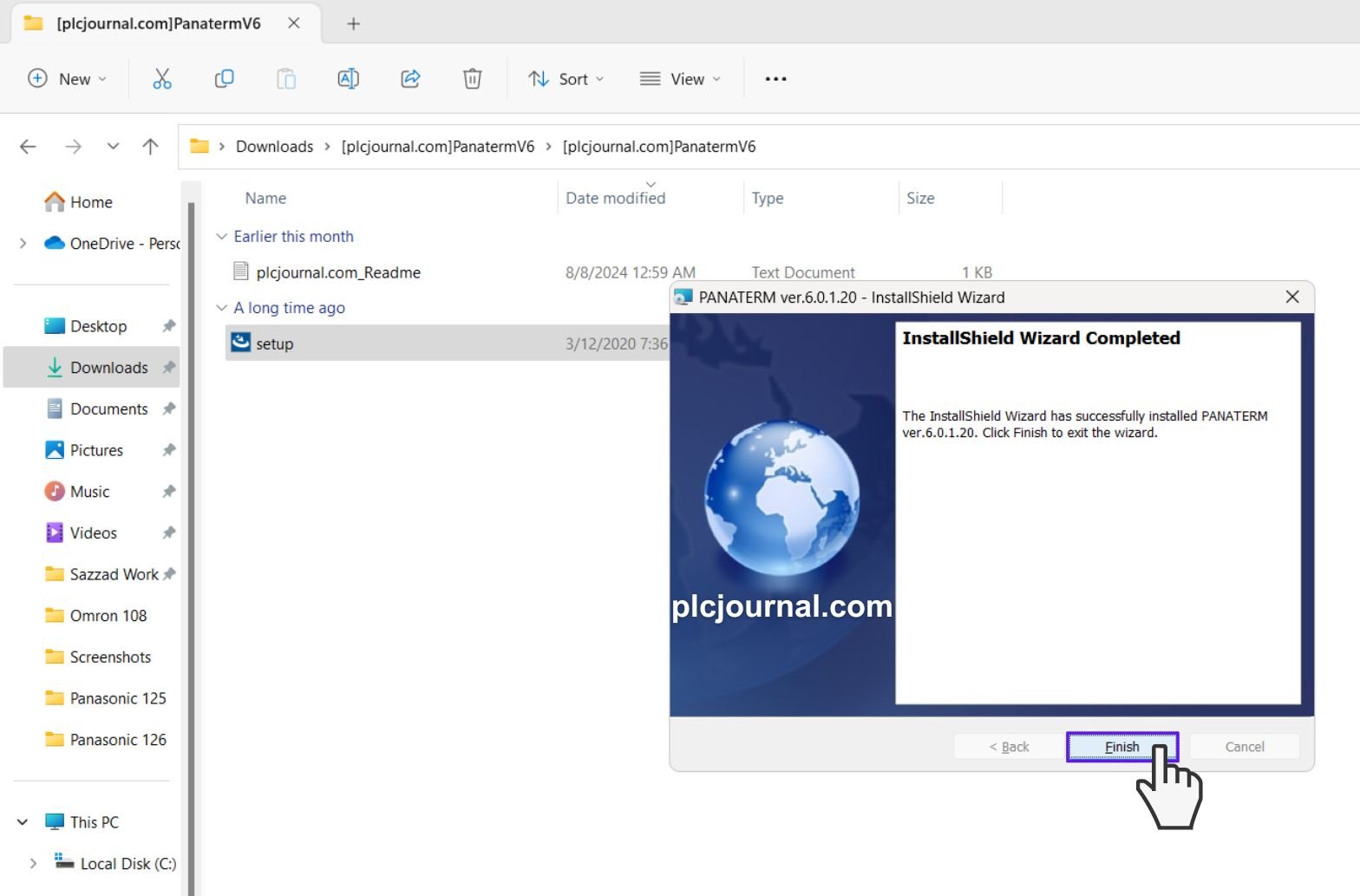Click Cancel in the InstallShield wizard
The image size is (1360, 896).
click(x=1245, y=747)
